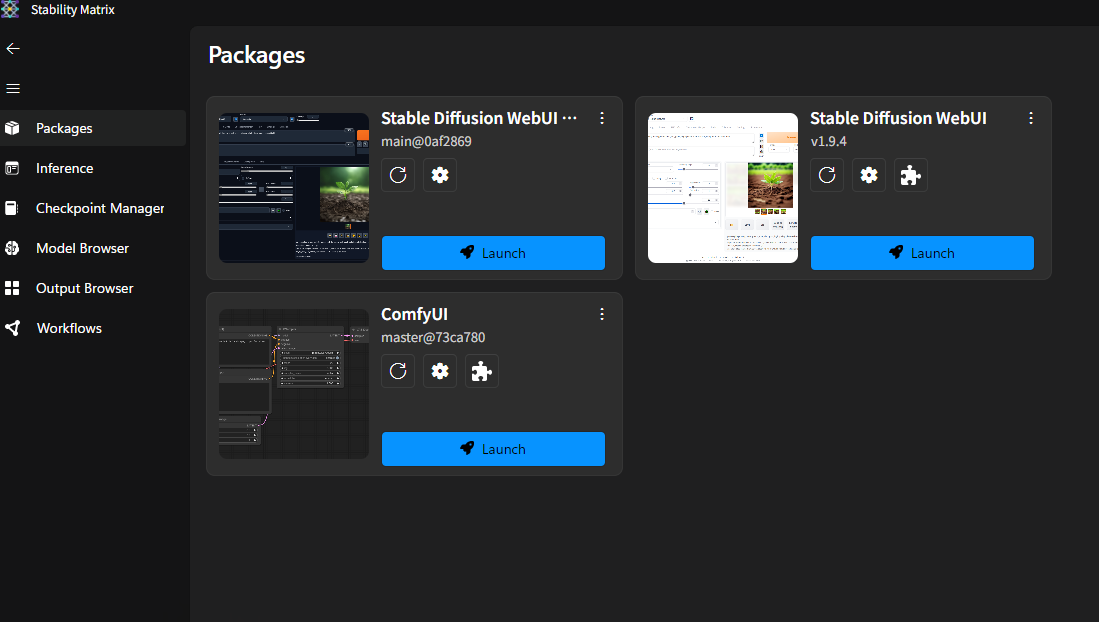The height and width of the screenshot is (622, 1099).
Task: Click the Workflows icon
Action: click(12, 328)
